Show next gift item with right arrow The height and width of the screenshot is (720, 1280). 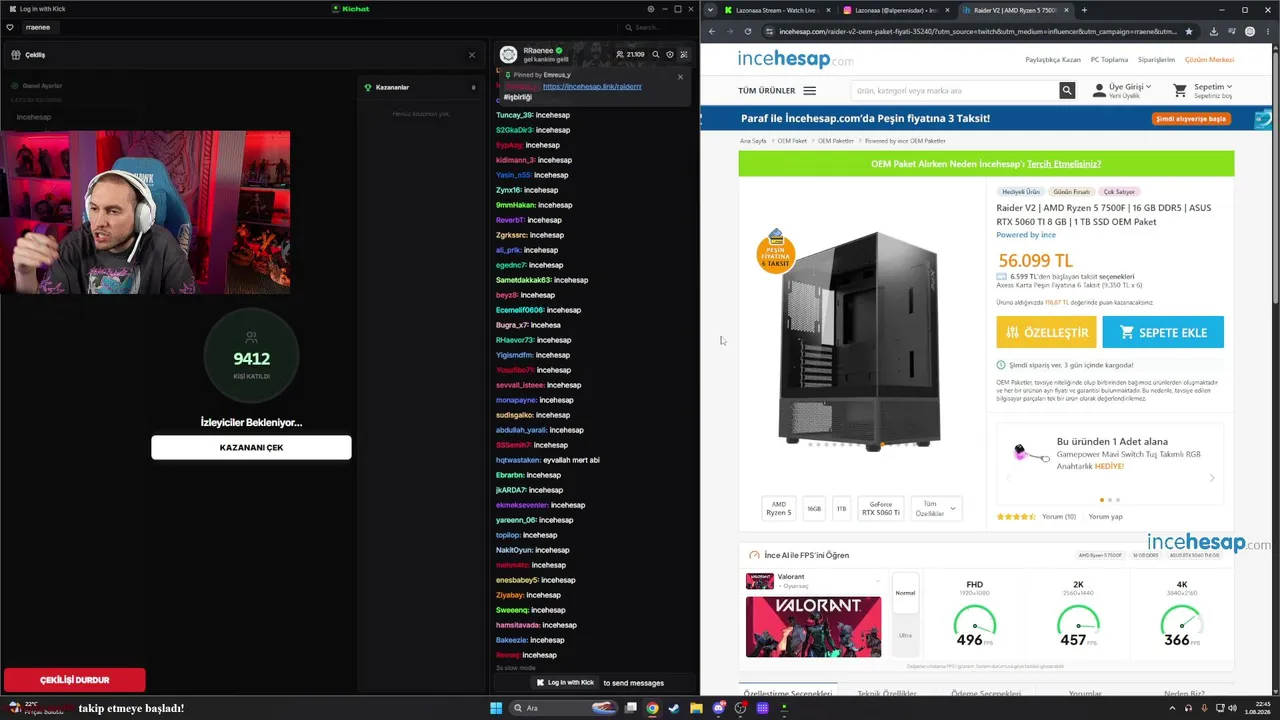coord(1212,478)
